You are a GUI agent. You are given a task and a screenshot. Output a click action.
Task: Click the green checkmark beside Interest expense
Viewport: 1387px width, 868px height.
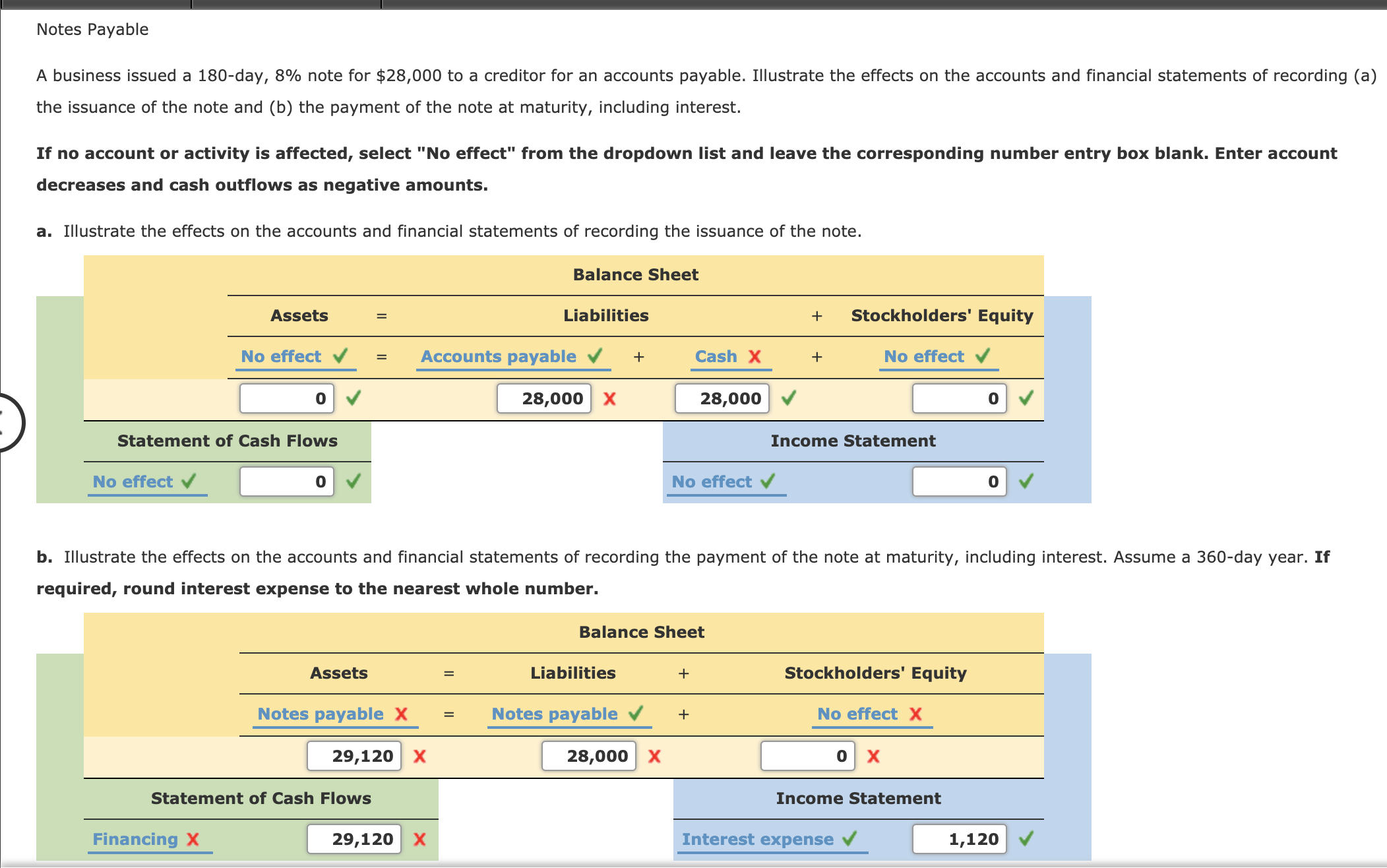(x=849, y=839)
